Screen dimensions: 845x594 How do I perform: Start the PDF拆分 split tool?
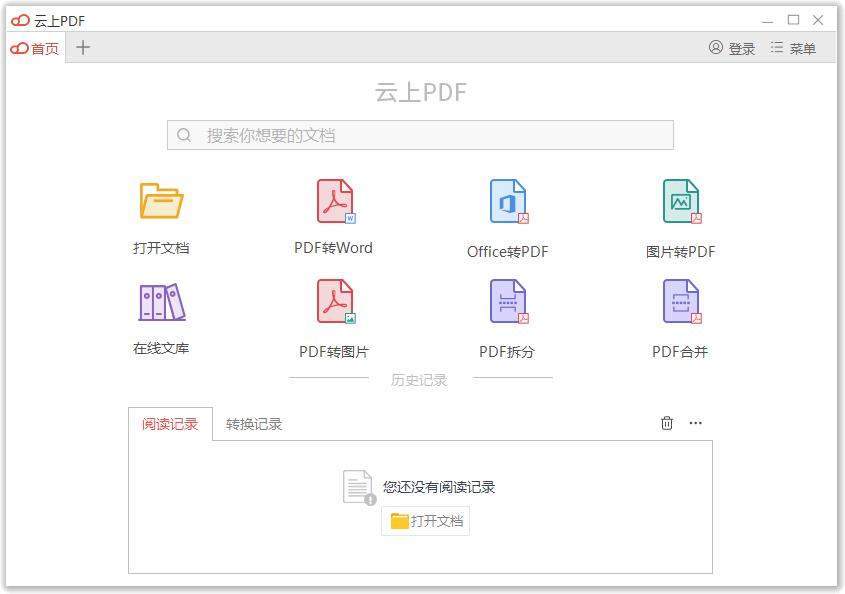pos(506,314)
